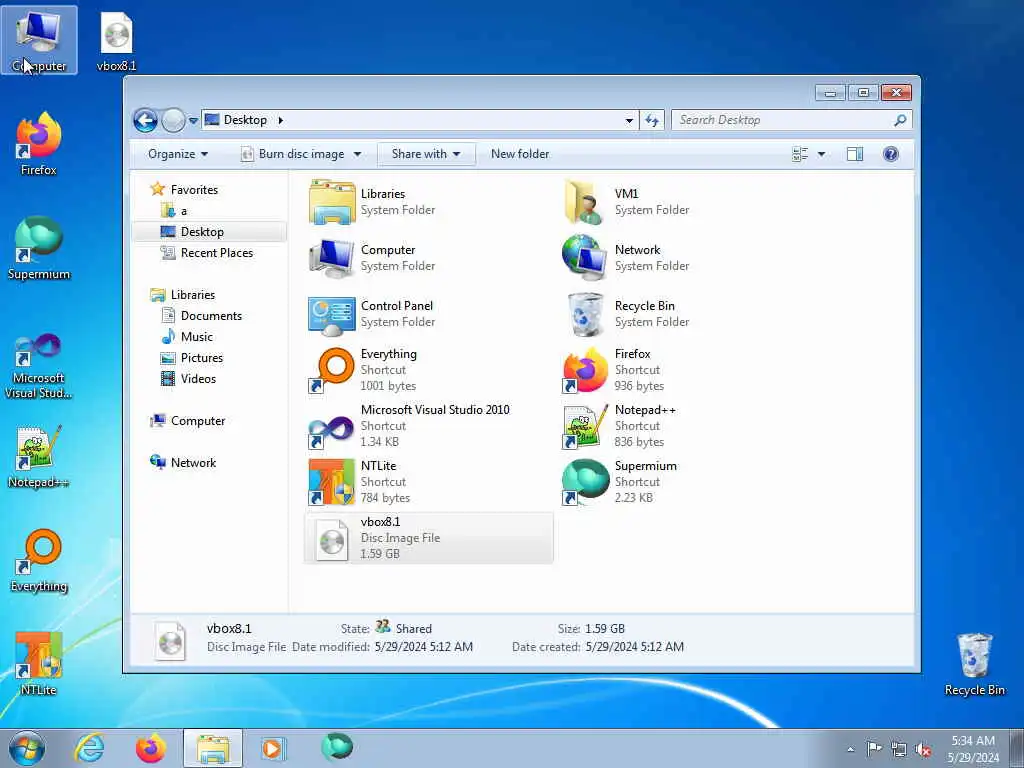Expand Burn disc image dropdown arrow
The width and height of the screenshot is (1024, 768).
[357, 154]
